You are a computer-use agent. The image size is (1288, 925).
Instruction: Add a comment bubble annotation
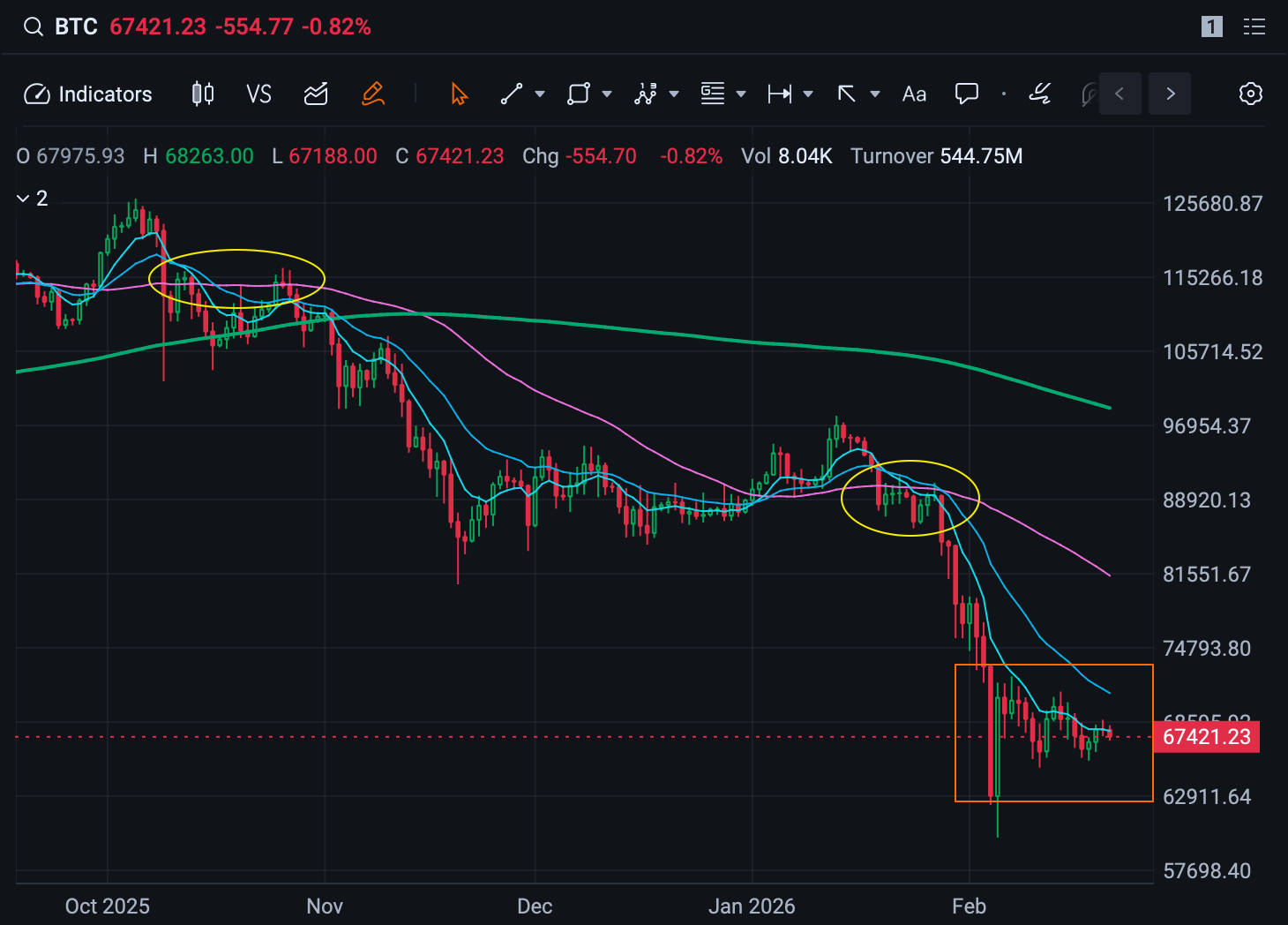tap(967, 94)
